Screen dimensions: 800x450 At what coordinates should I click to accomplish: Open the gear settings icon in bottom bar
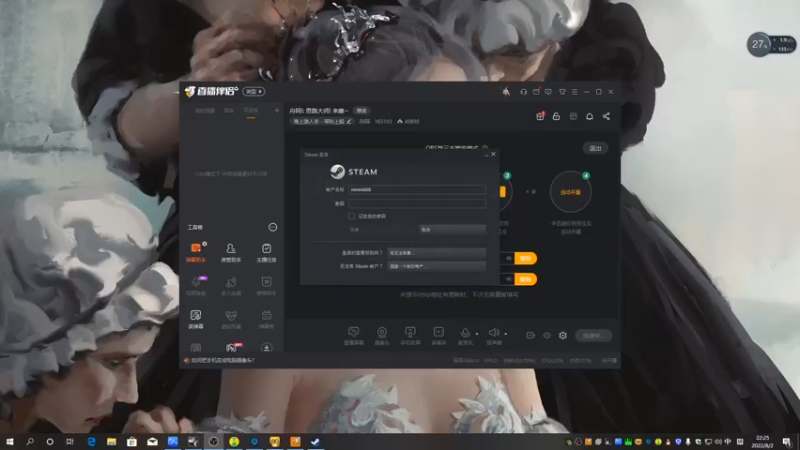563,335
